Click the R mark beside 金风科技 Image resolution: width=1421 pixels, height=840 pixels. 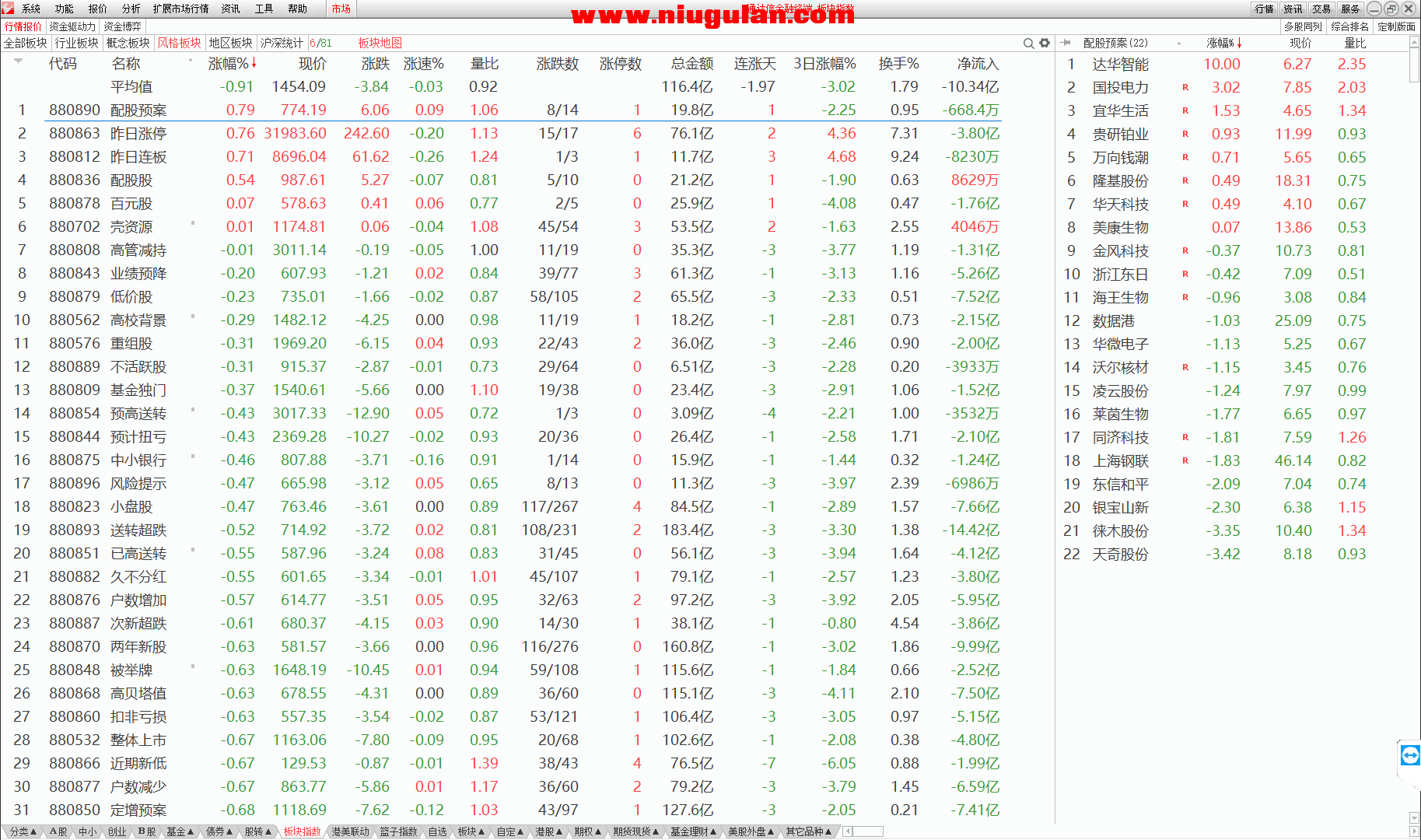[x=1185, y=250]
